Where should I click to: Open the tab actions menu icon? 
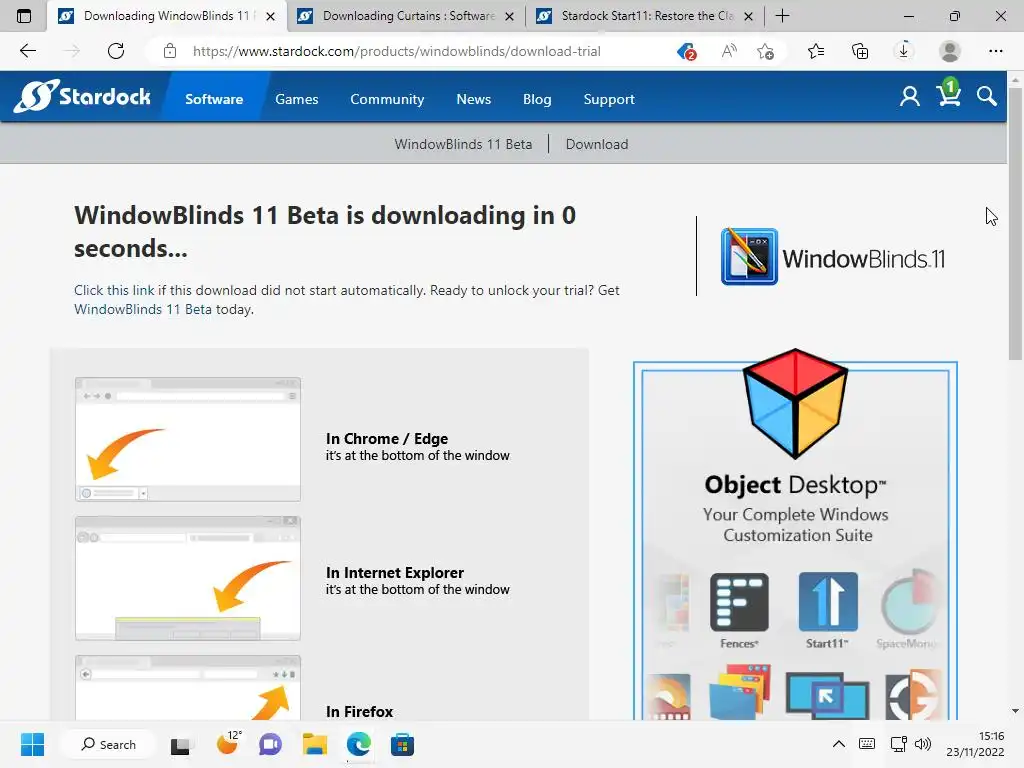(x=24, y=16)
